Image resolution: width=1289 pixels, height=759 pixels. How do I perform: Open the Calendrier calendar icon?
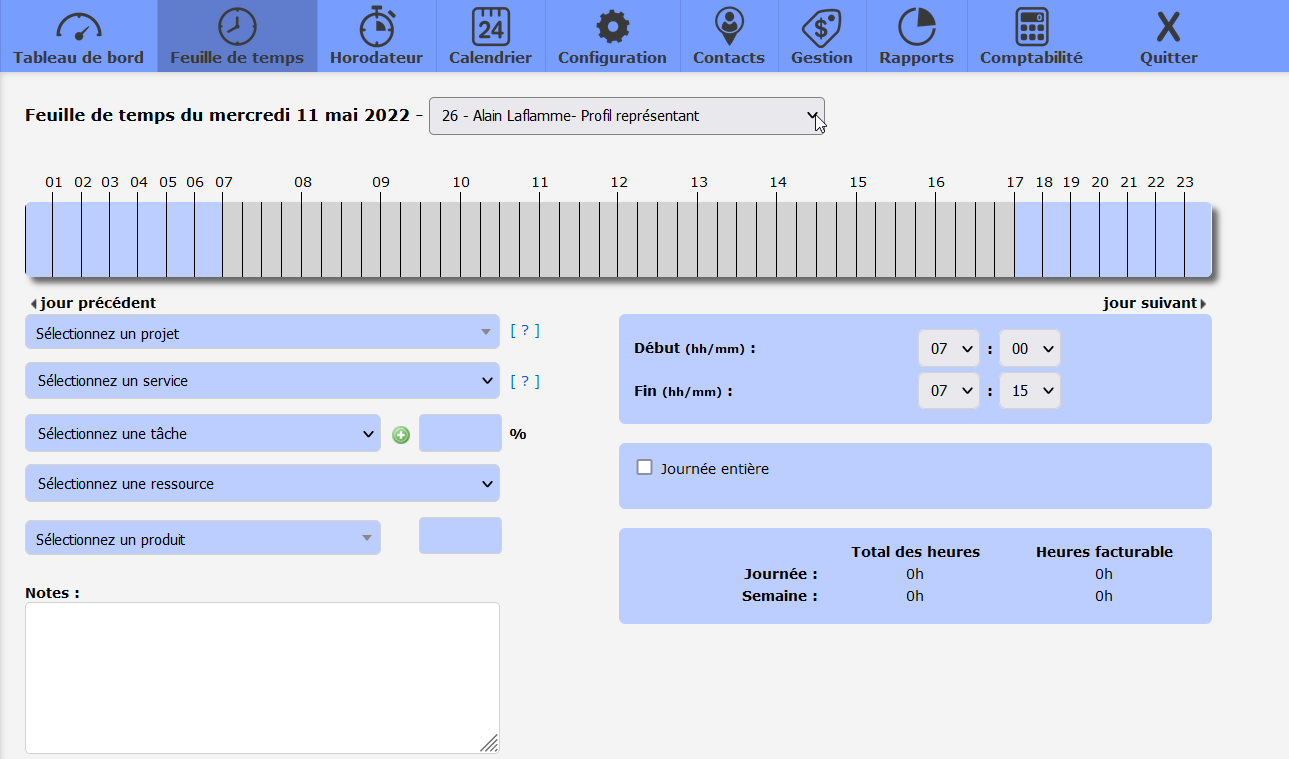[x=490, y=26]
